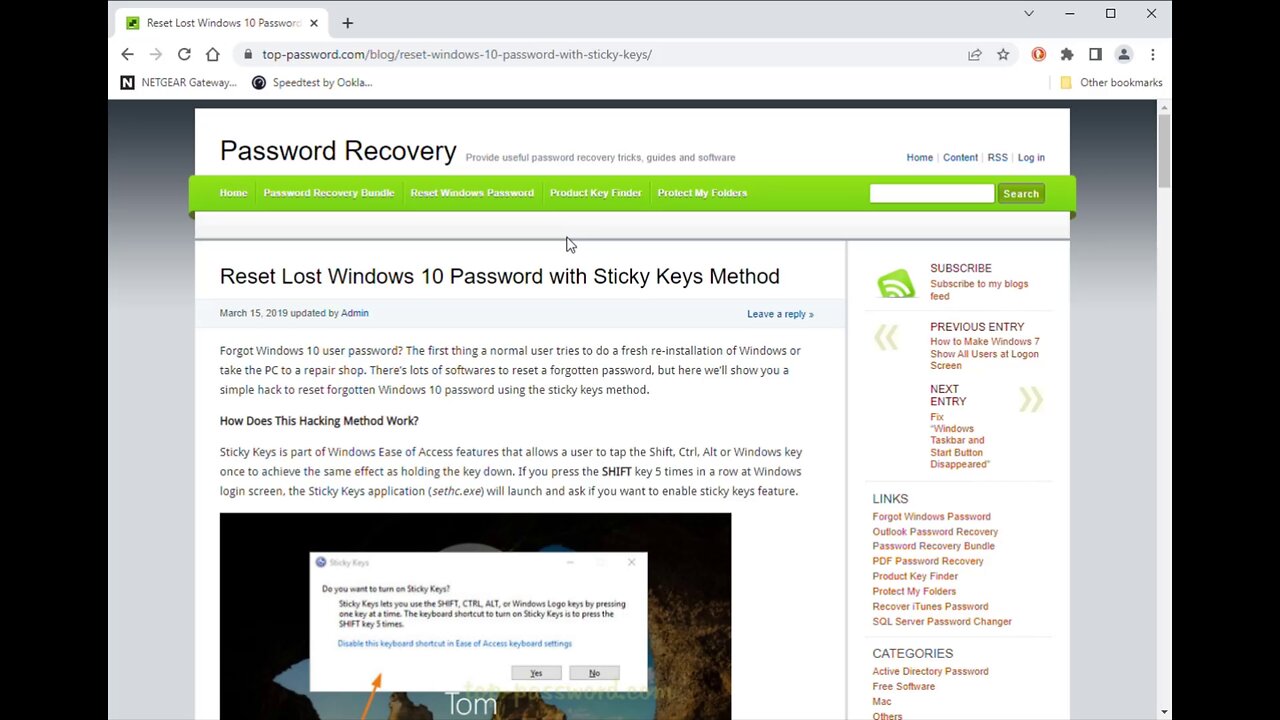Click the scrollbar down arrow
The height and width of the screenshot is (720, 1280).
click(x=1164, y=712)
